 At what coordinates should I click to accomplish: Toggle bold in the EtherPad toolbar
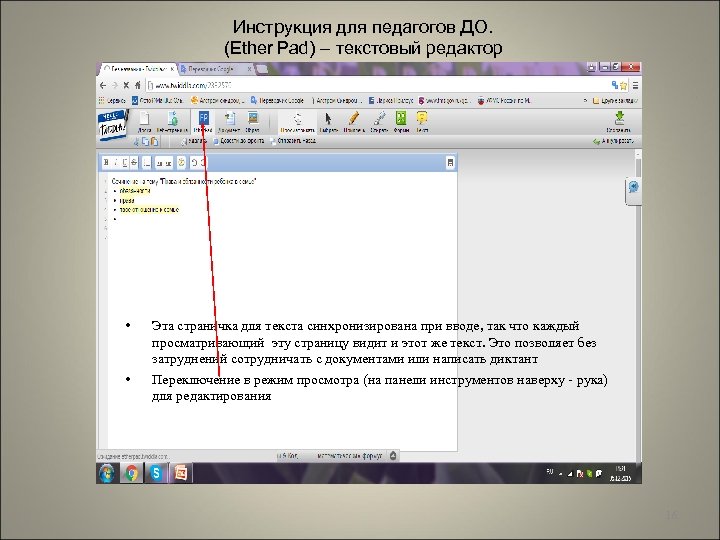click(107, 163)
